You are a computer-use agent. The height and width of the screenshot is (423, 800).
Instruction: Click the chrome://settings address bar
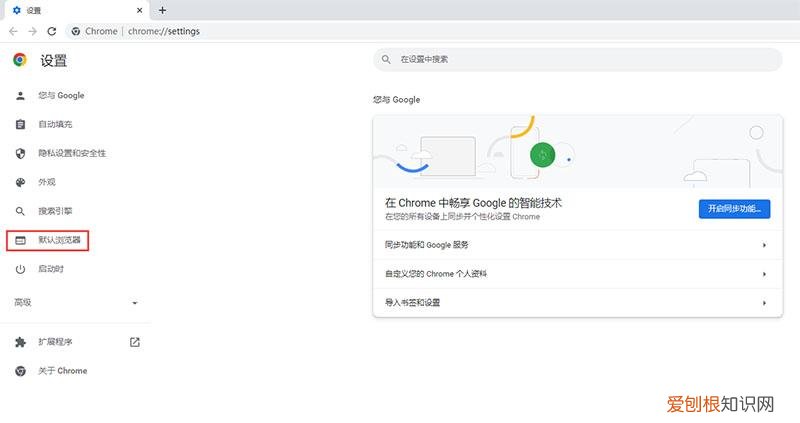[431, 31]
